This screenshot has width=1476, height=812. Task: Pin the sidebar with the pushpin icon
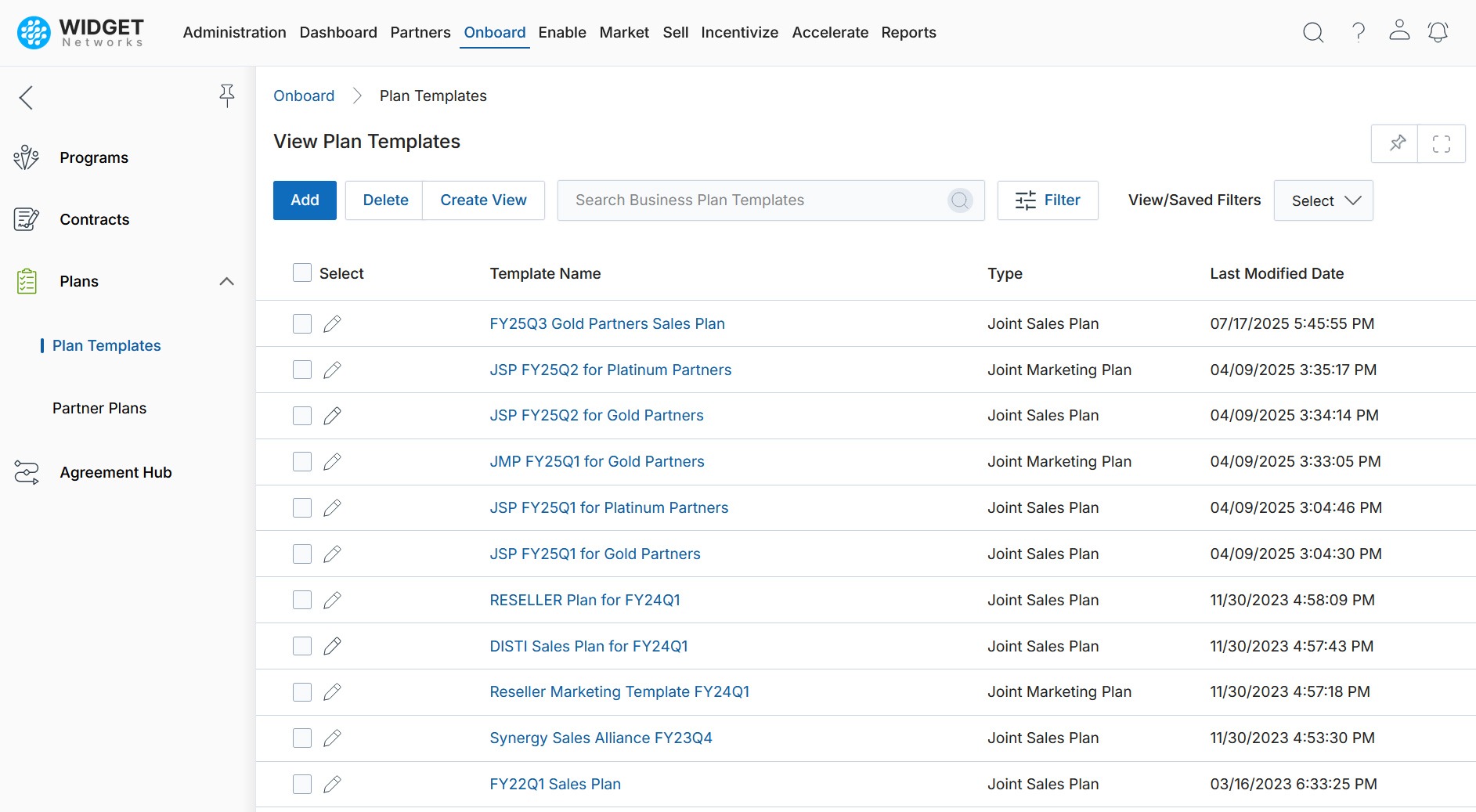tap(226, 96)
